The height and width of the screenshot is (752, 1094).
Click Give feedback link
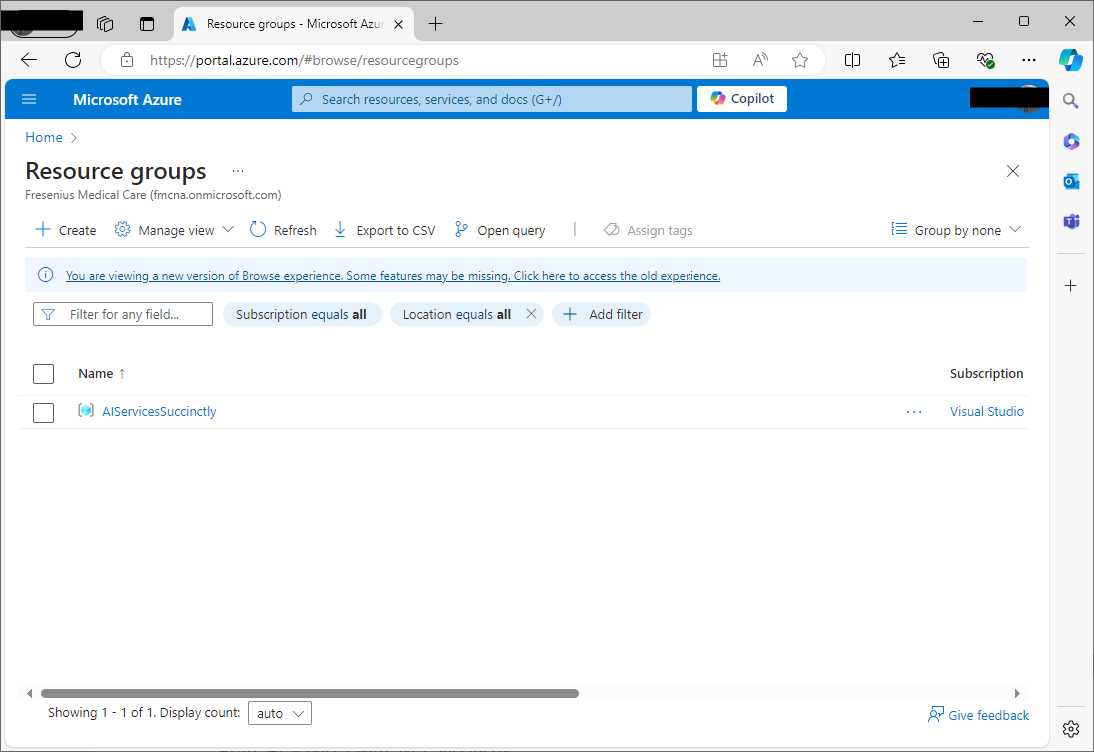[978, 715]
